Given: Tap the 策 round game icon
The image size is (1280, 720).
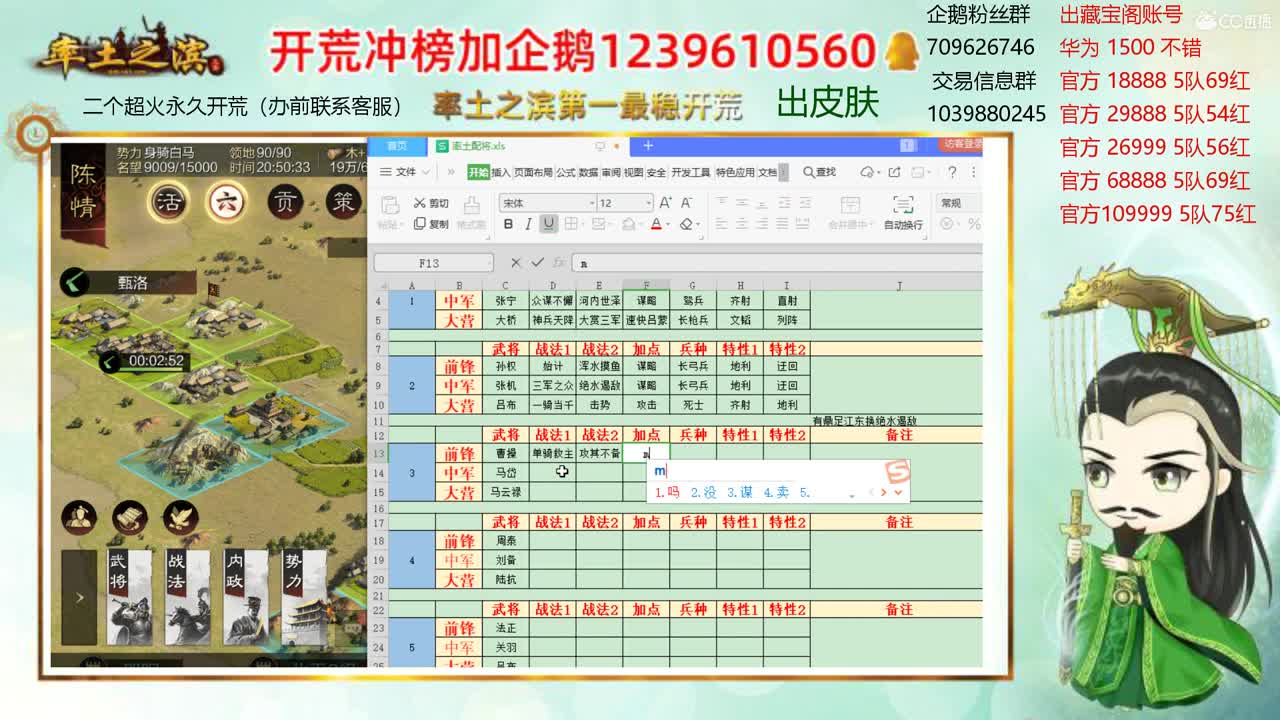Looking at the screenshot, I should (x=343, y=202).
